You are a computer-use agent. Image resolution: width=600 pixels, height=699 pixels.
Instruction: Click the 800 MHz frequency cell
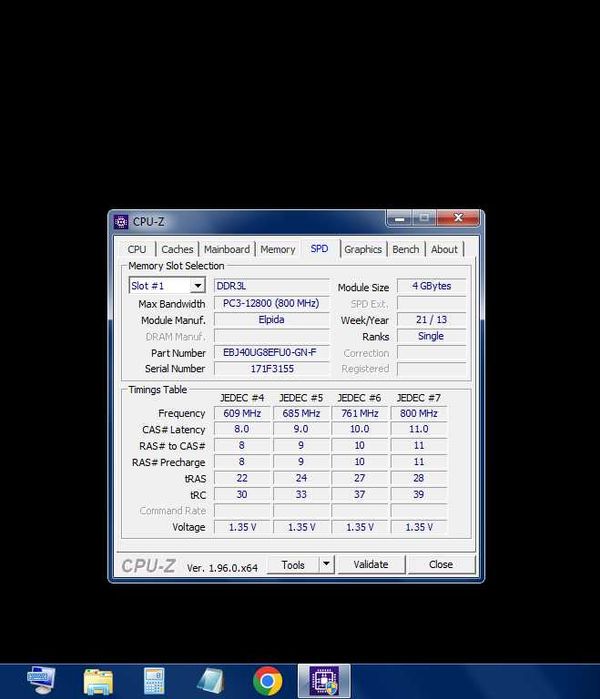click(x=419, y=413)
